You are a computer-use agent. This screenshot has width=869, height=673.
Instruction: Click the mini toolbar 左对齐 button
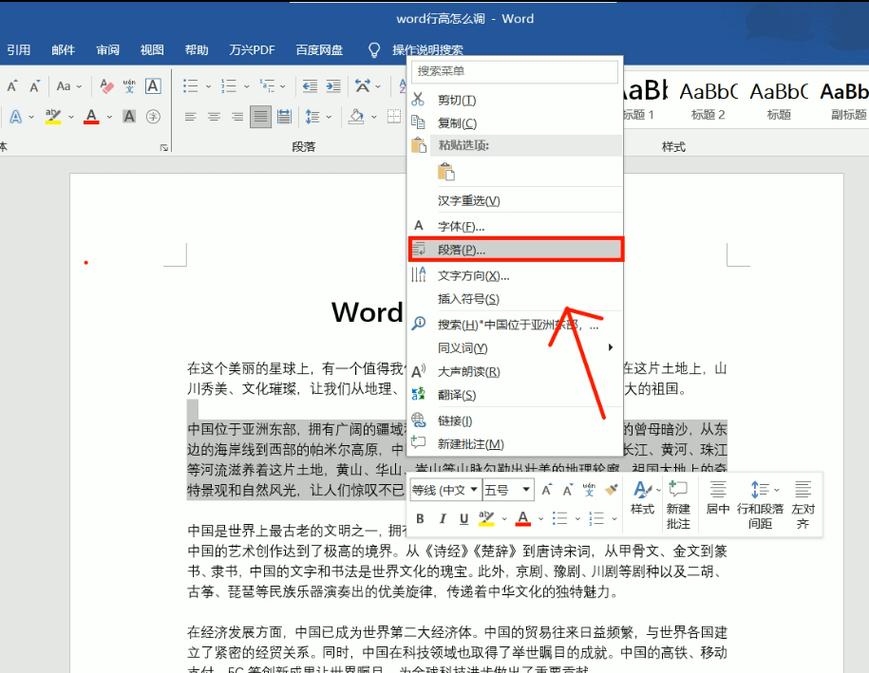(803, 505)
